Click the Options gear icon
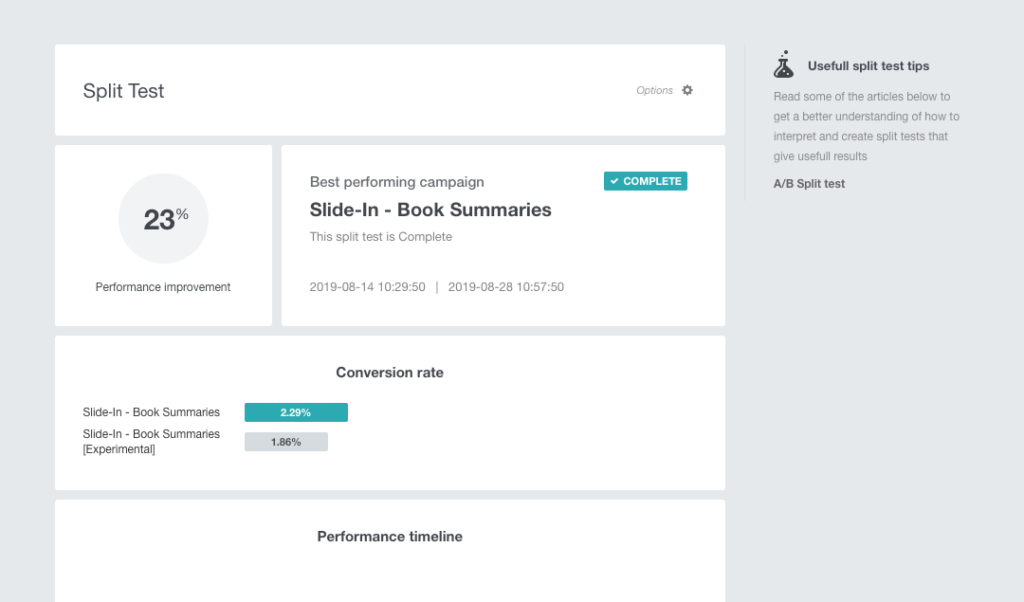 [x=687, y=90]
